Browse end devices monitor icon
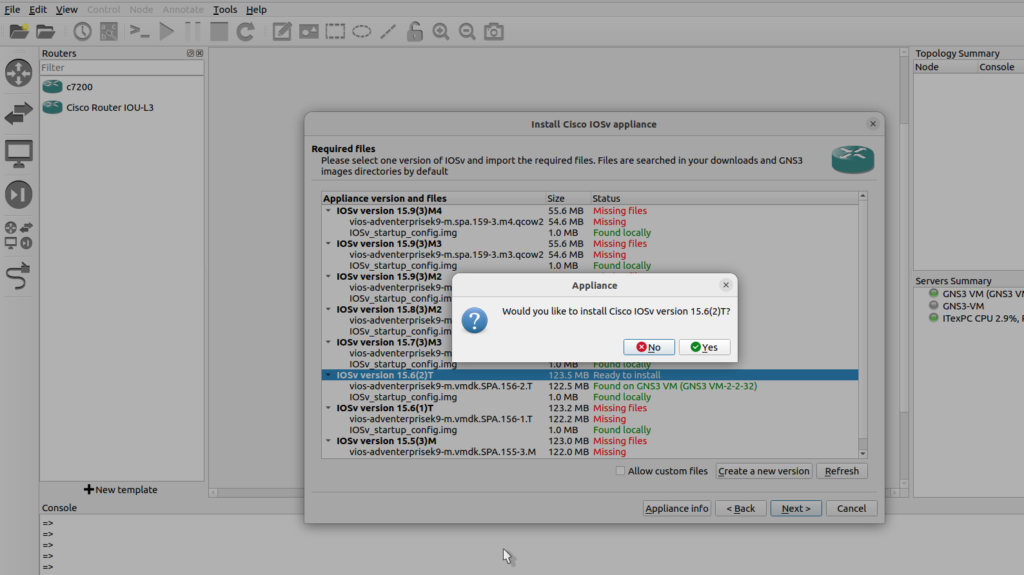 pyautogui.click(x=18, y=153)
